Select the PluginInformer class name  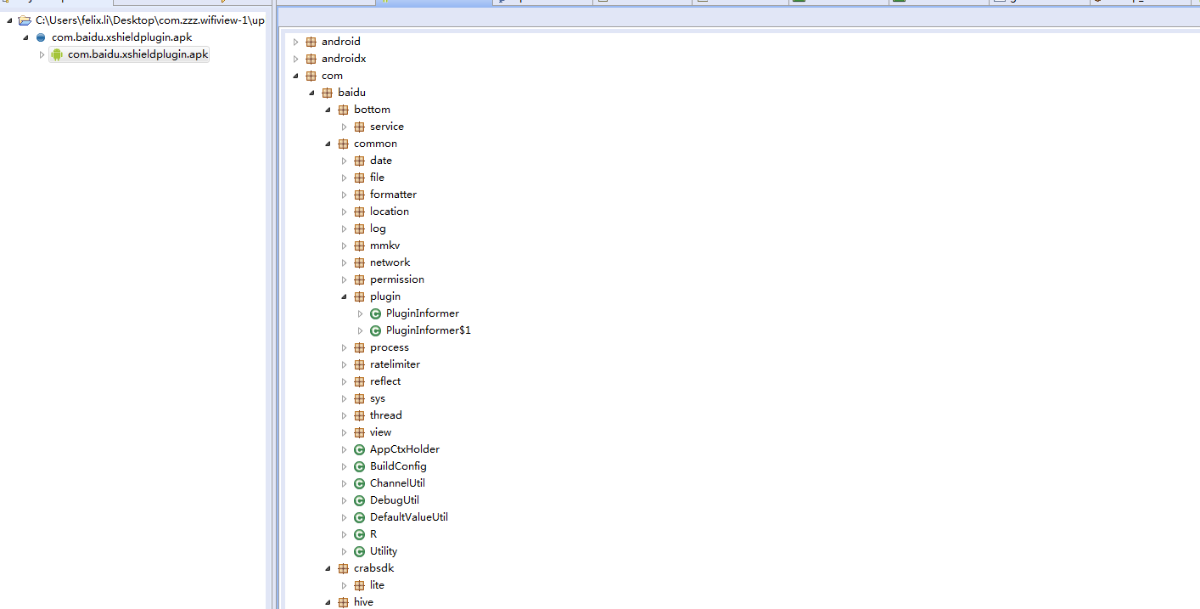pyautogui.click(x=422, y=314)
